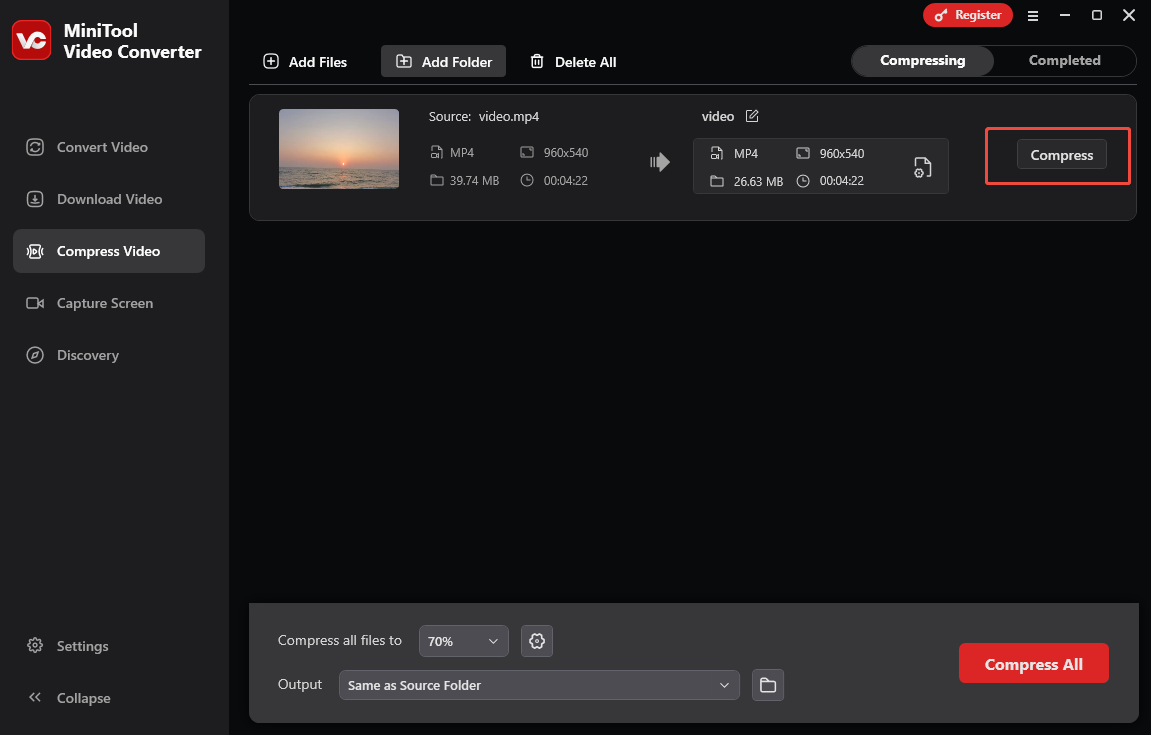Image resolution: width=1151 pixels, height=735 pixels.
Task: Go to Capture Screen
Action: click(109, 303)
